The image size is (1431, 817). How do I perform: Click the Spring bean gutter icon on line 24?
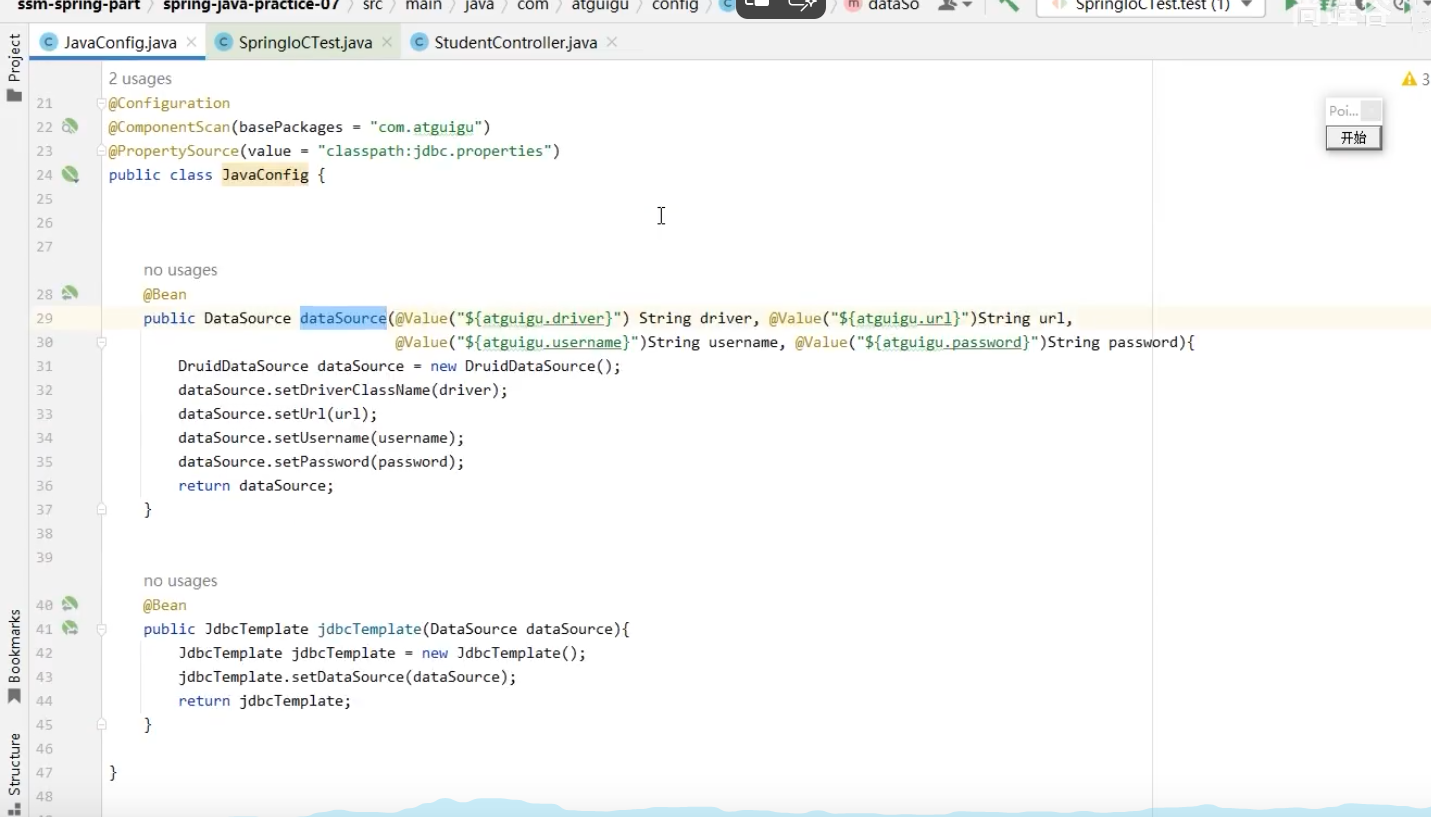pos(69,175)
